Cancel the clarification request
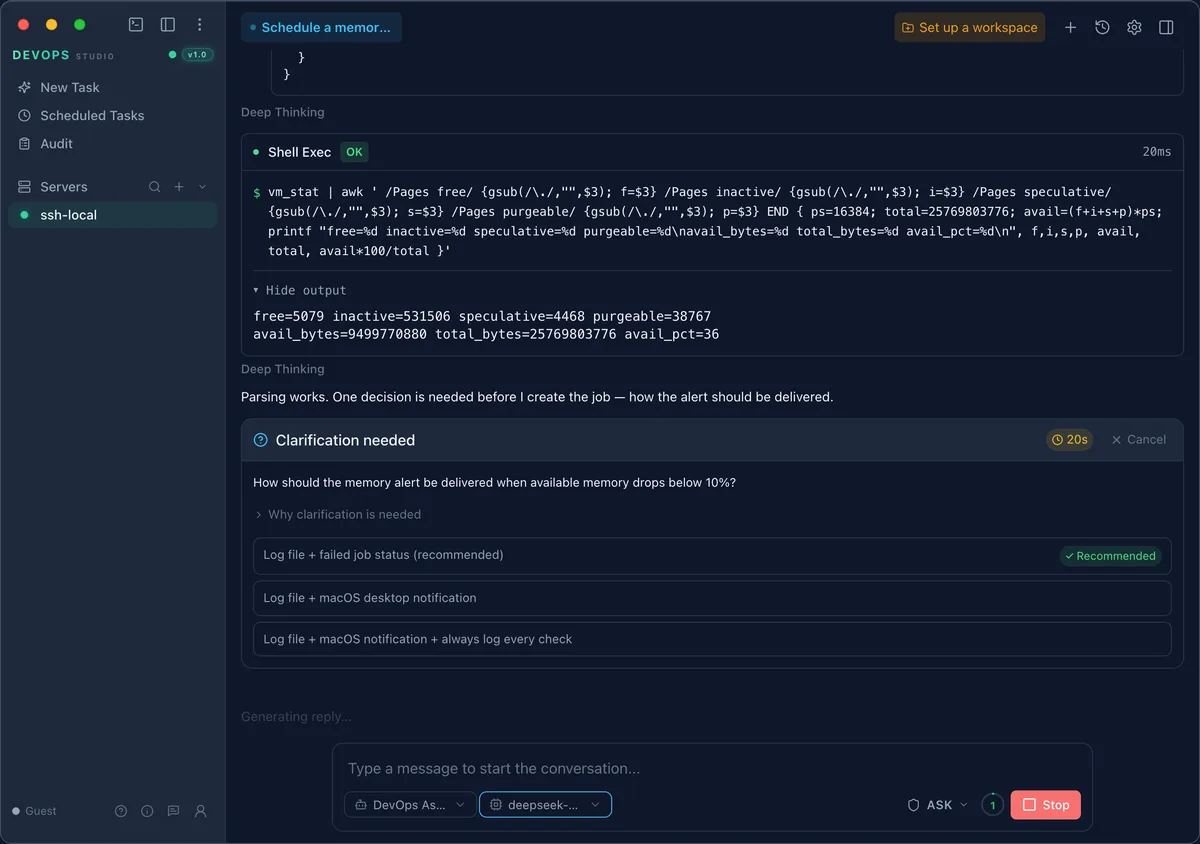Screen dimensions: 1200x844 pyautogui.click(x=1139, y=439)
